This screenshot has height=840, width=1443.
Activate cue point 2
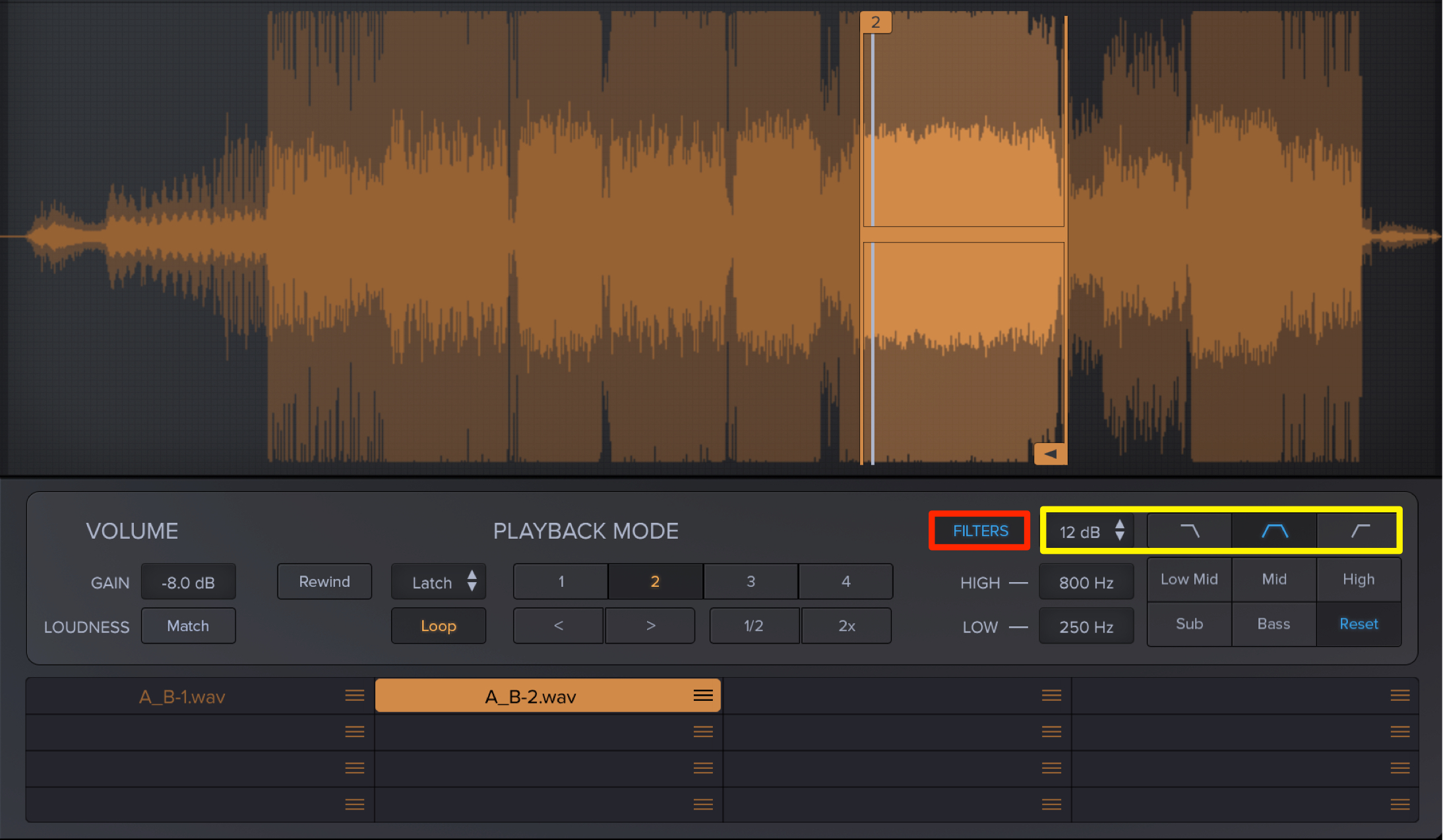click(655, 582)
